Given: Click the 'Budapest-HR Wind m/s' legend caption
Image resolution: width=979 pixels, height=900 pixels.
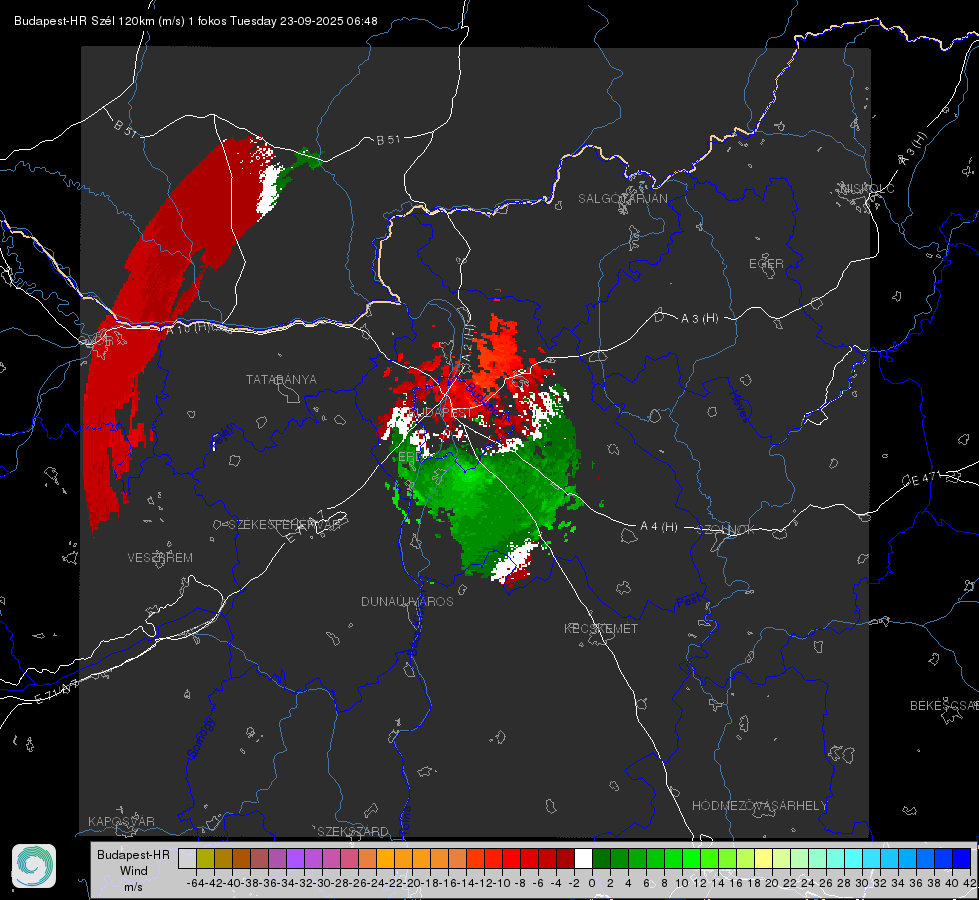Looking at the screenshot, I should click(x=133, y=871).
